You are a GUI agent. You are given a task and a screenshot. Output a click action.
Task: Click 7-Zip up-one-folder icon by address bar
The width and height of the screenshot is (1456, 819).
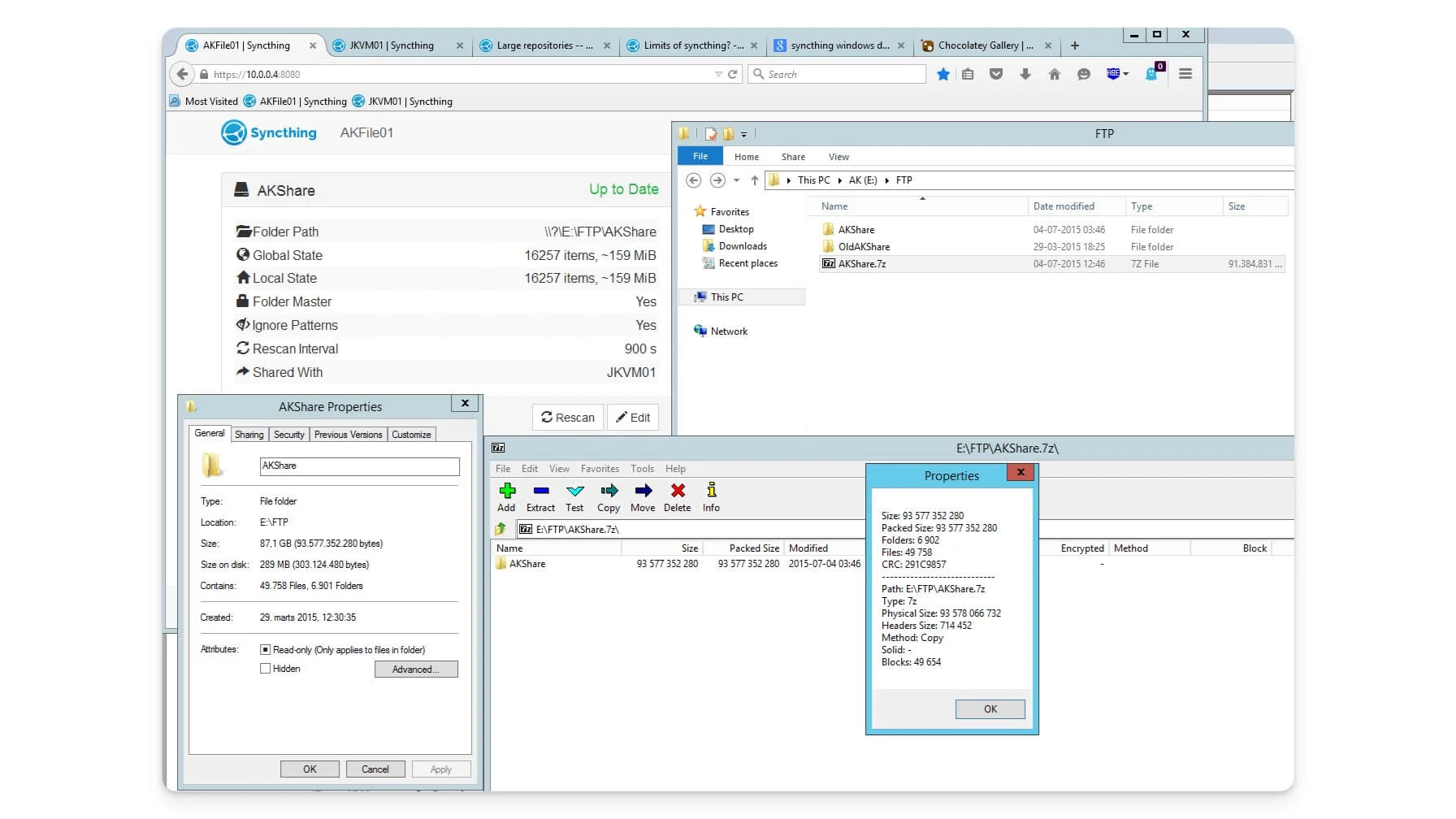(500, 529)
